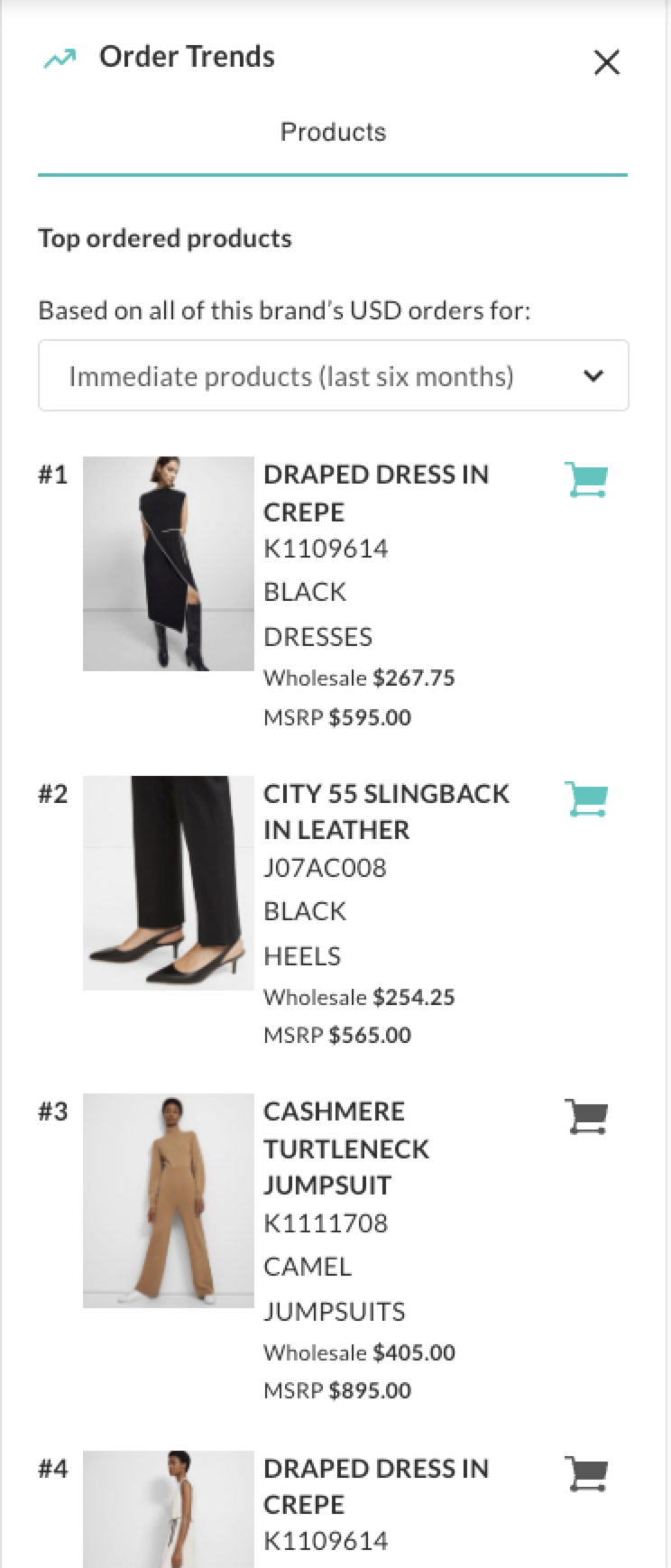Click the #4 white dress thumbnail
Image resolution: width=671 pixels, height=1568 pixels.
pyautogui.click(x=169, y=1508)
